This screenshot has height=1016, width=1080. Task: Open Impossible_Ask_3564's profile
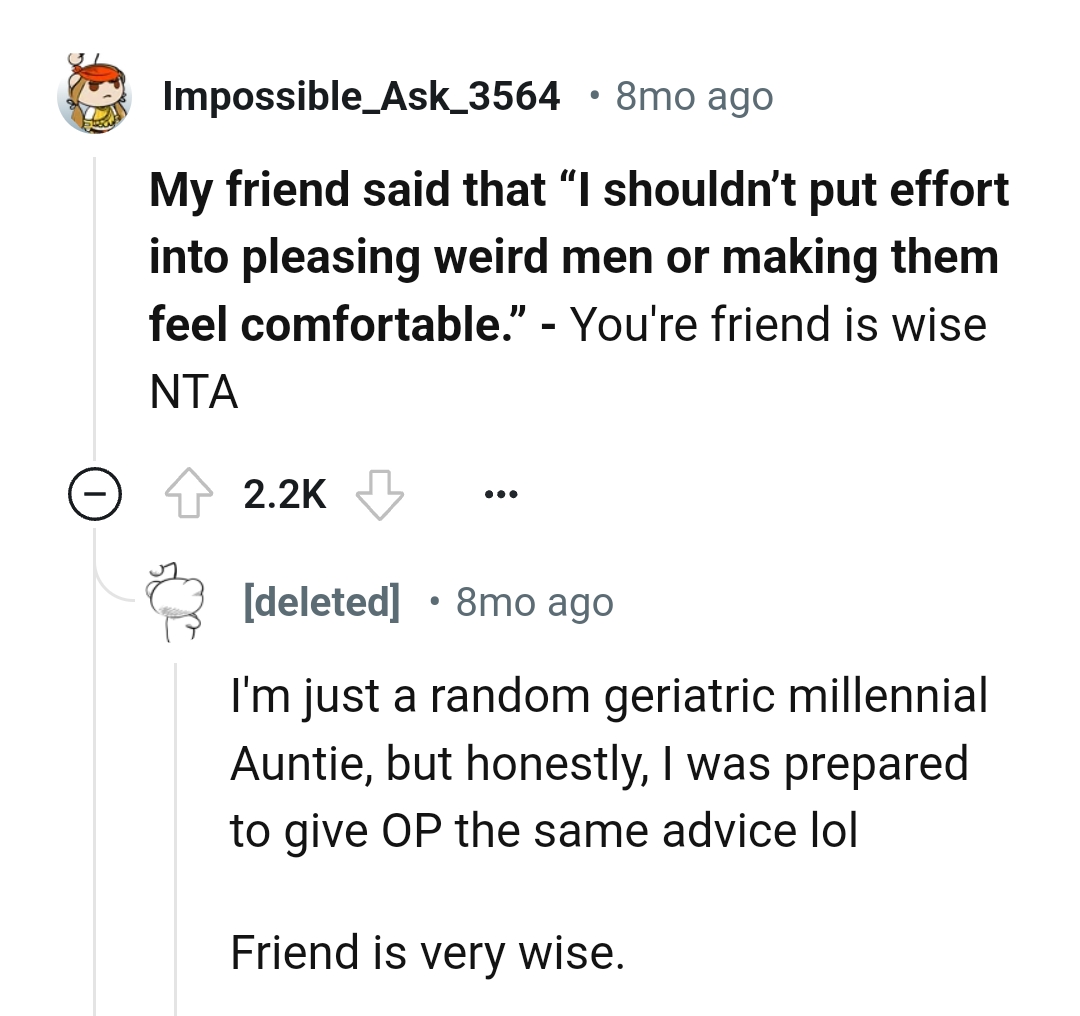(360, 95)
